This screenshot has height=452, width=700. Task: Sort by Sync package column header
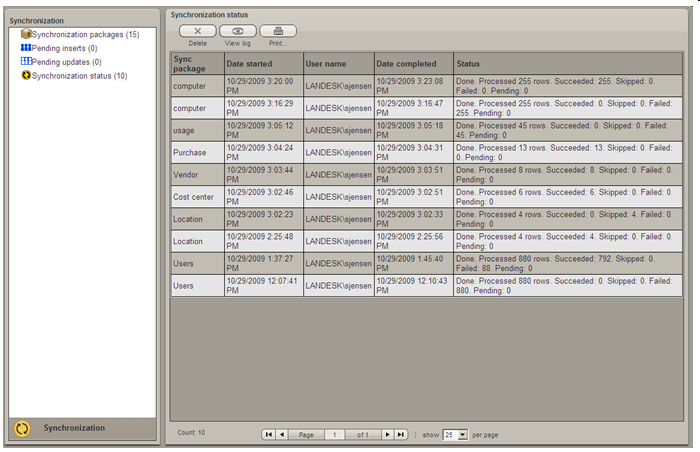click(x=197, y=64)
